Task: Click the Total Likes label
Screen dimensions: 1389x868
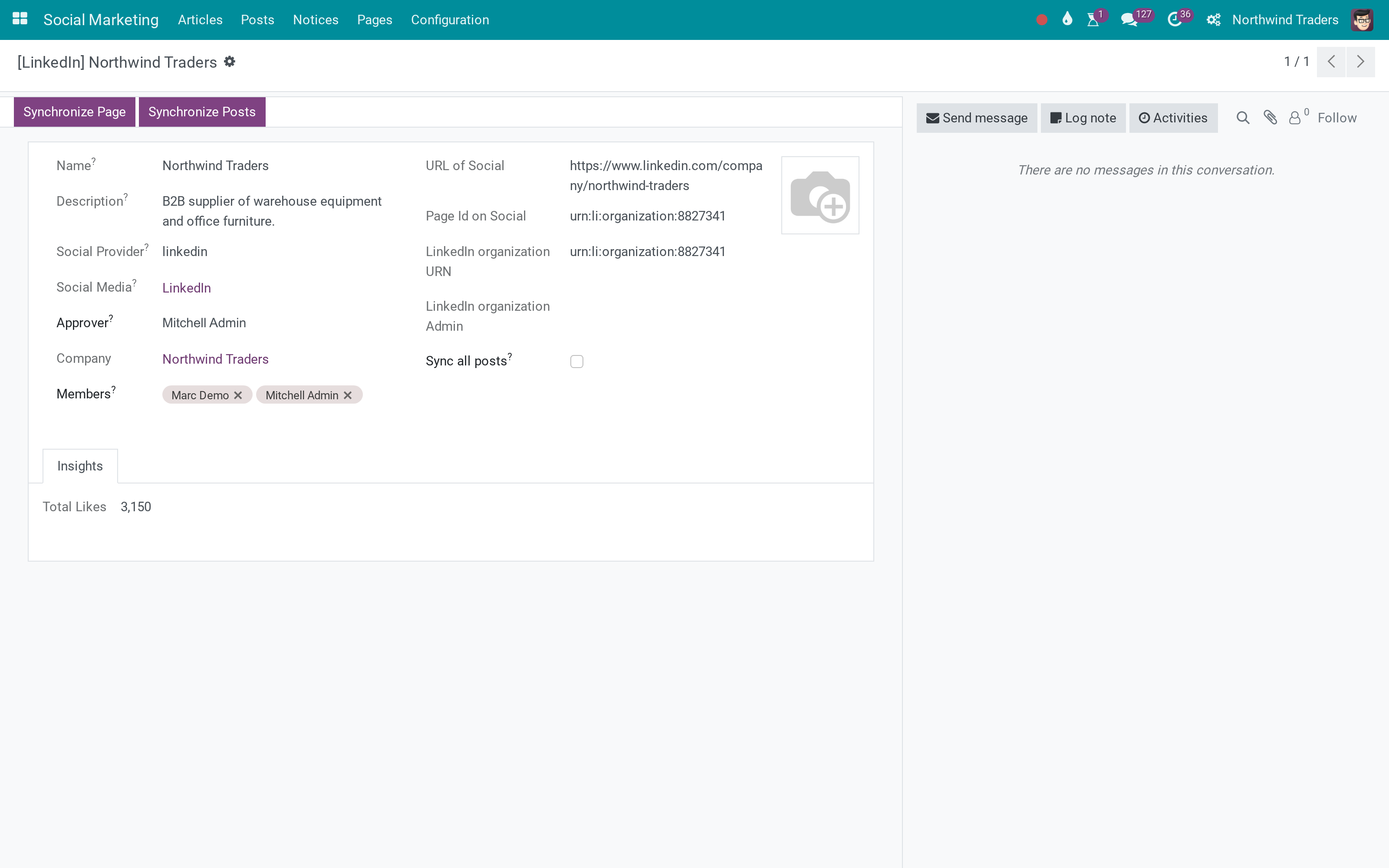Action: [75, 507]
